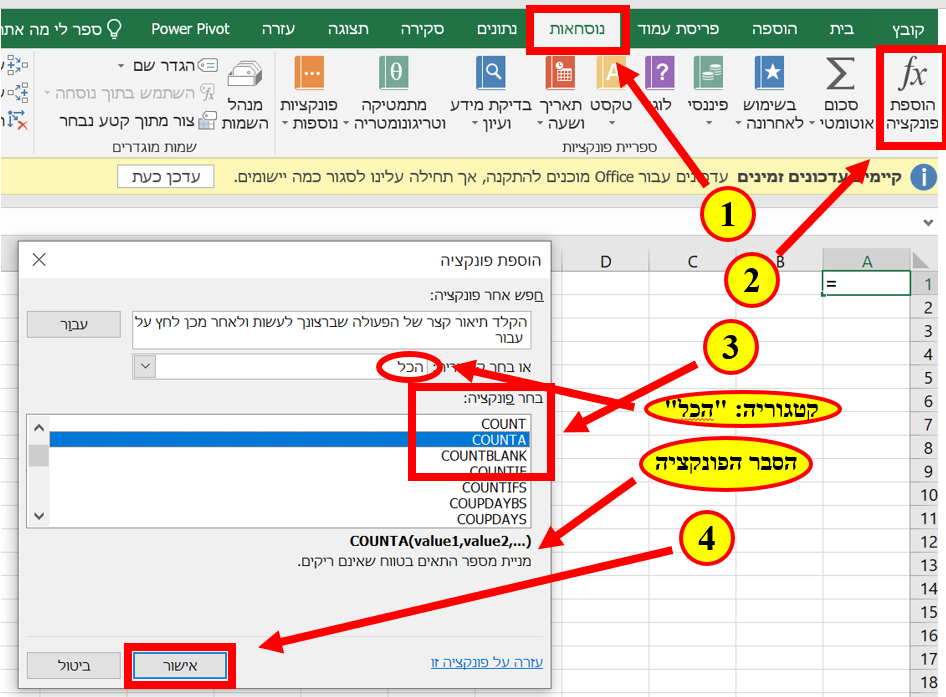Click the ביטול (Cancel) button
This screenshot has height=697, width=946.
point(74,666)
